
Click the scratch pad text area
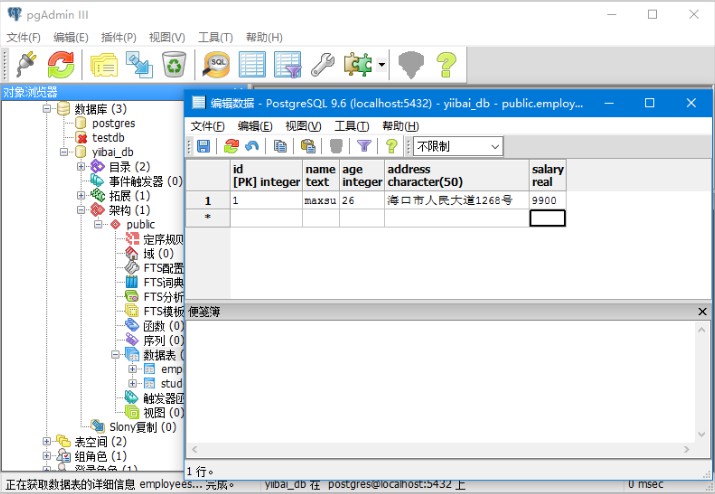440,381
